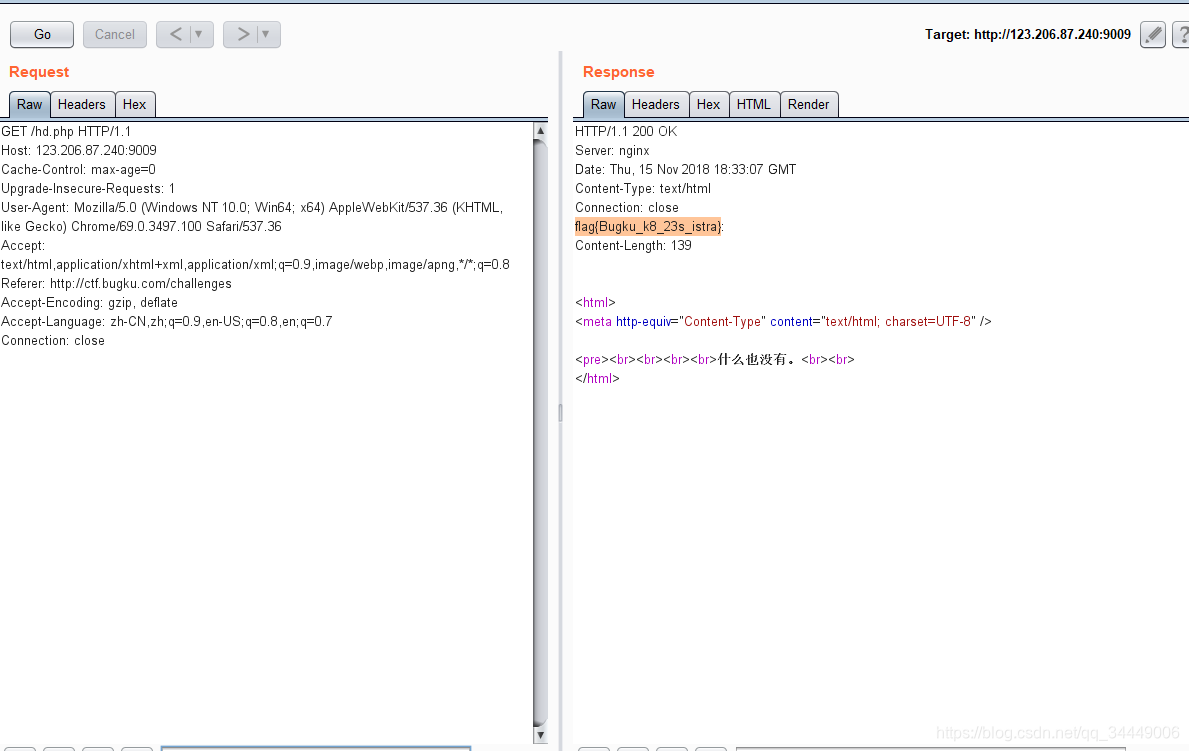This screenshot has height=751, width=1189.
Task: Open the back history dropdown arrow
Action: pos(199,34)
